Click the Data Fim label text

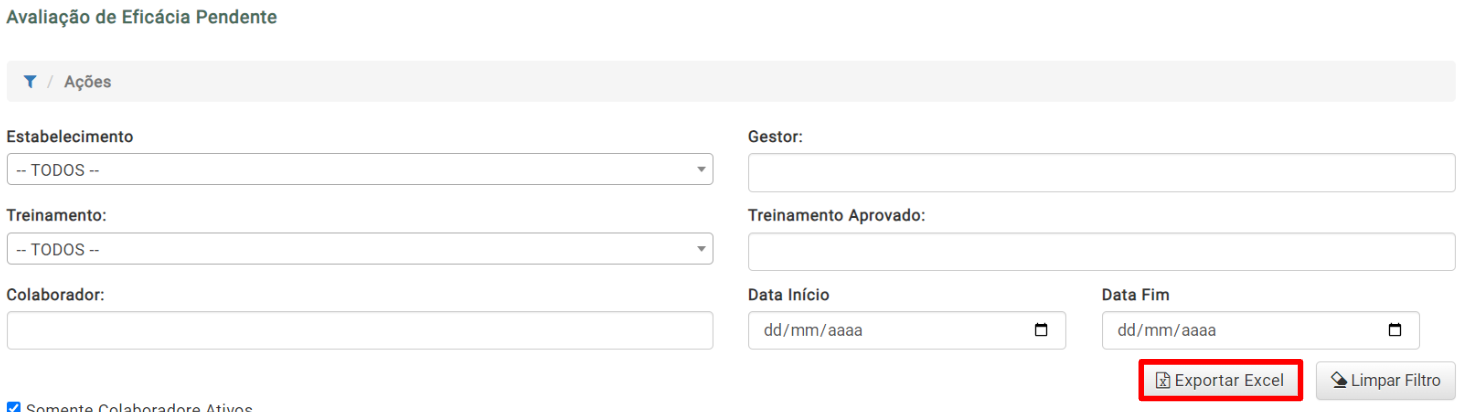pos(1135,295)
